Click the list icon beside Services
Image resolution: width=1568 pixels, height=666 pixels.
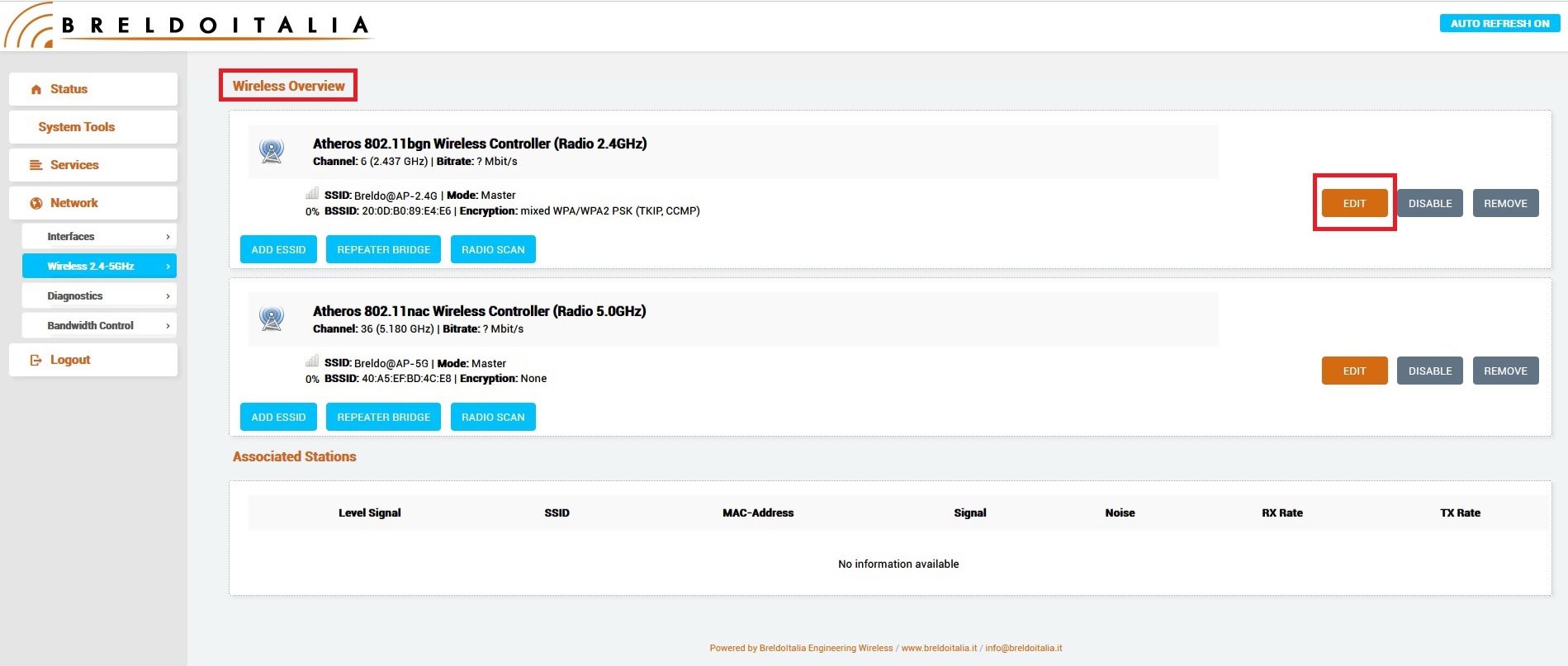pyautogui.click(x=36, y=165)
